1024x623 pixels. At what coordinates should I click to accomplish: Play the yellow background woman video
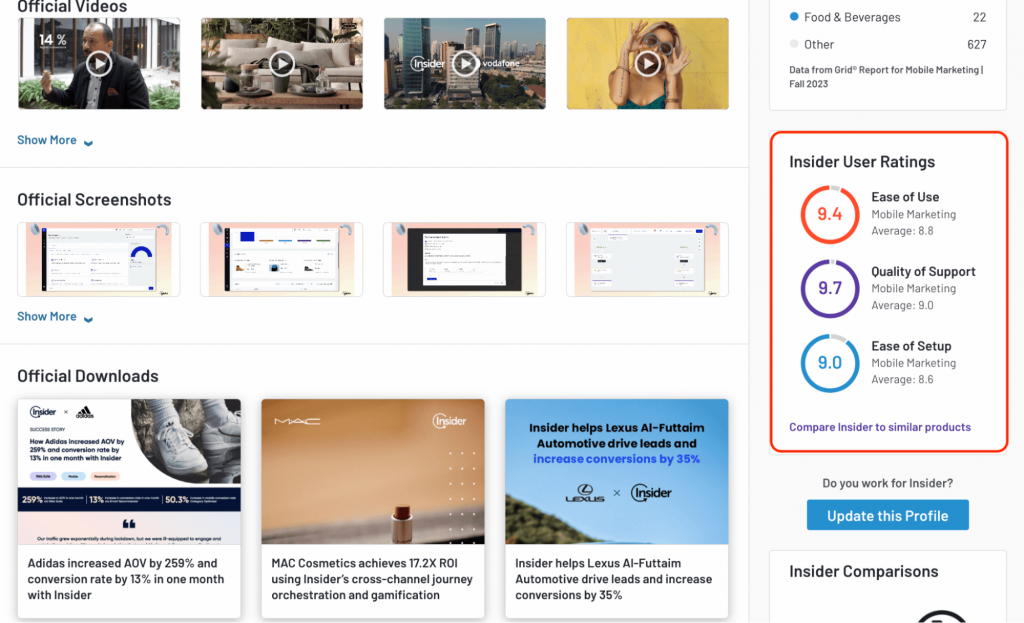pos(648,63)
